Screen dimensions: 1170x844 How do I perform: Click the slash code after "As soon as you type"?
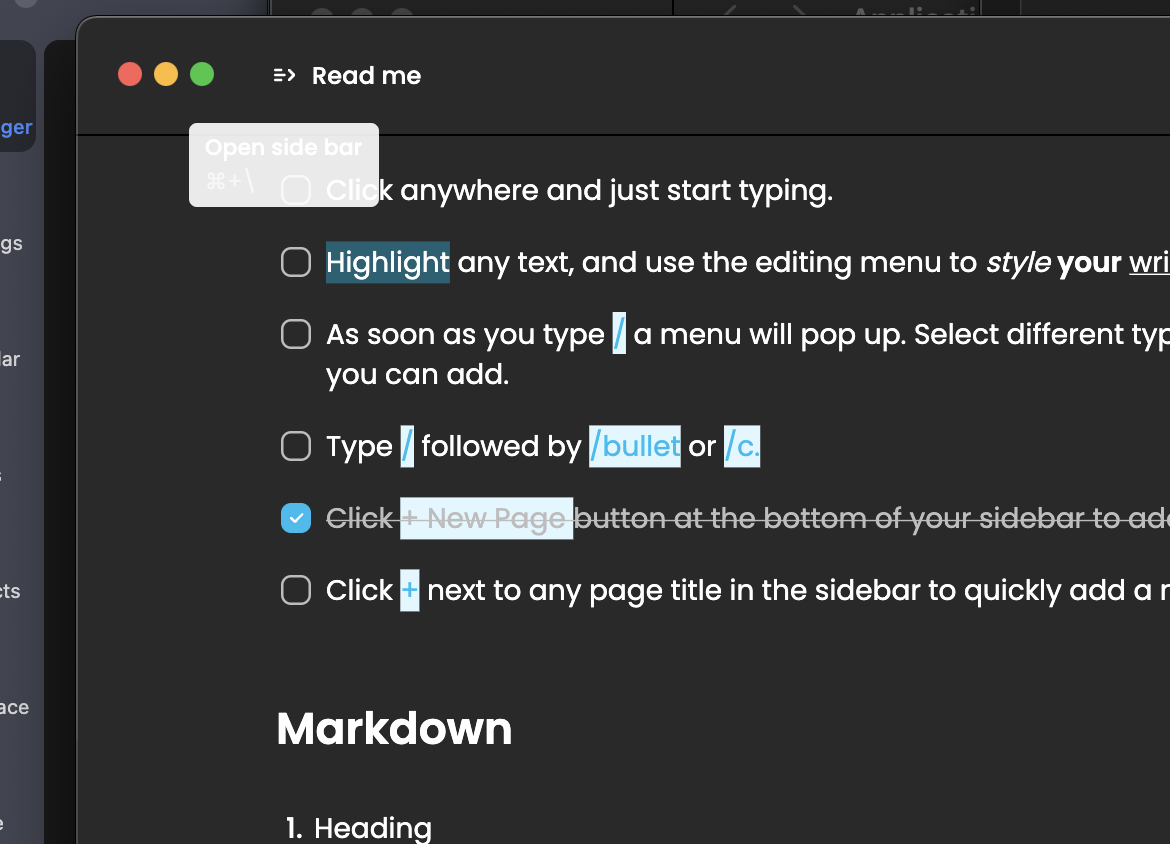(619, 334)
